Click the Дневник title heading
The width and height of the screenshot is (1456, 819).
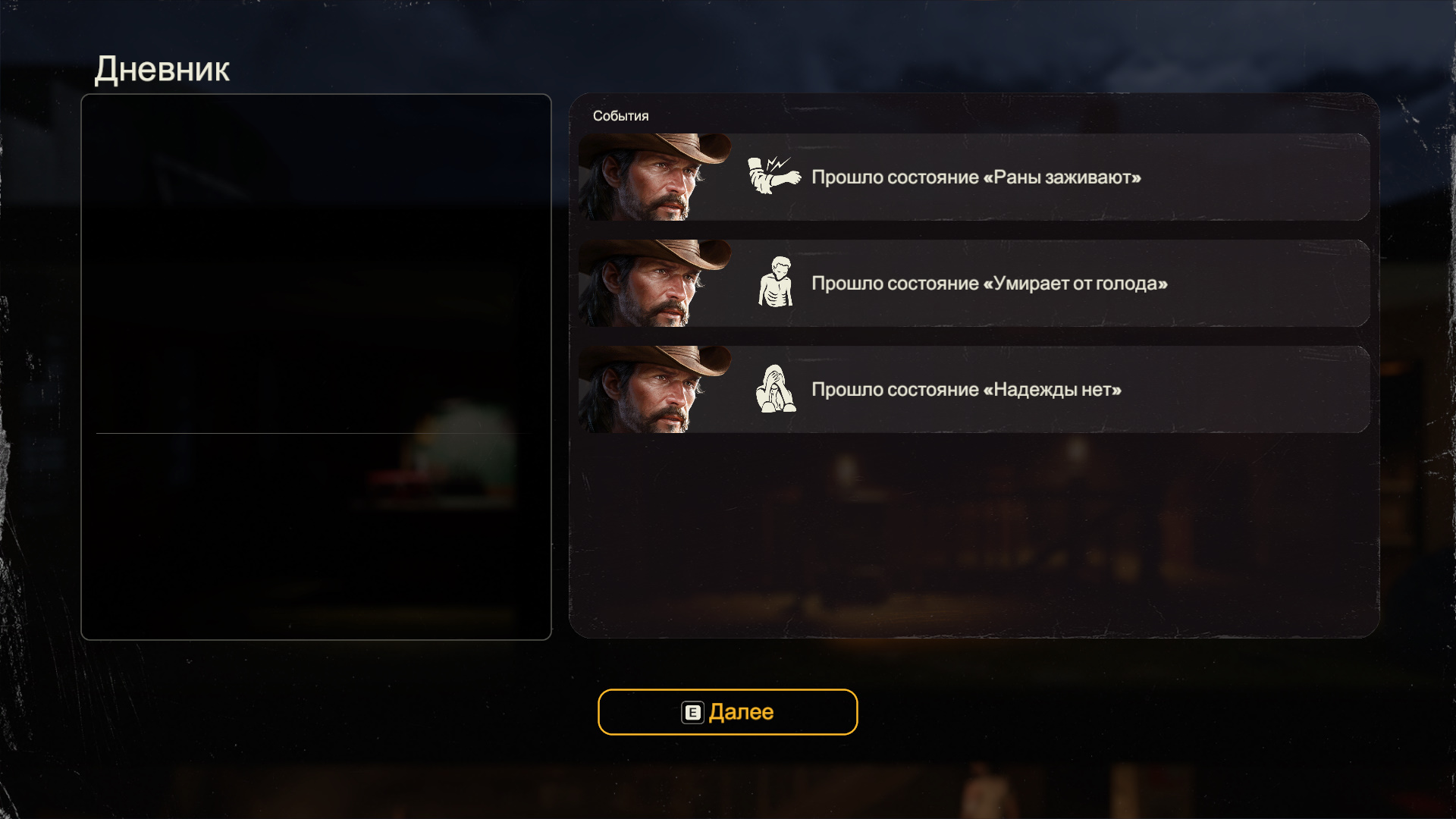(162, 70)
